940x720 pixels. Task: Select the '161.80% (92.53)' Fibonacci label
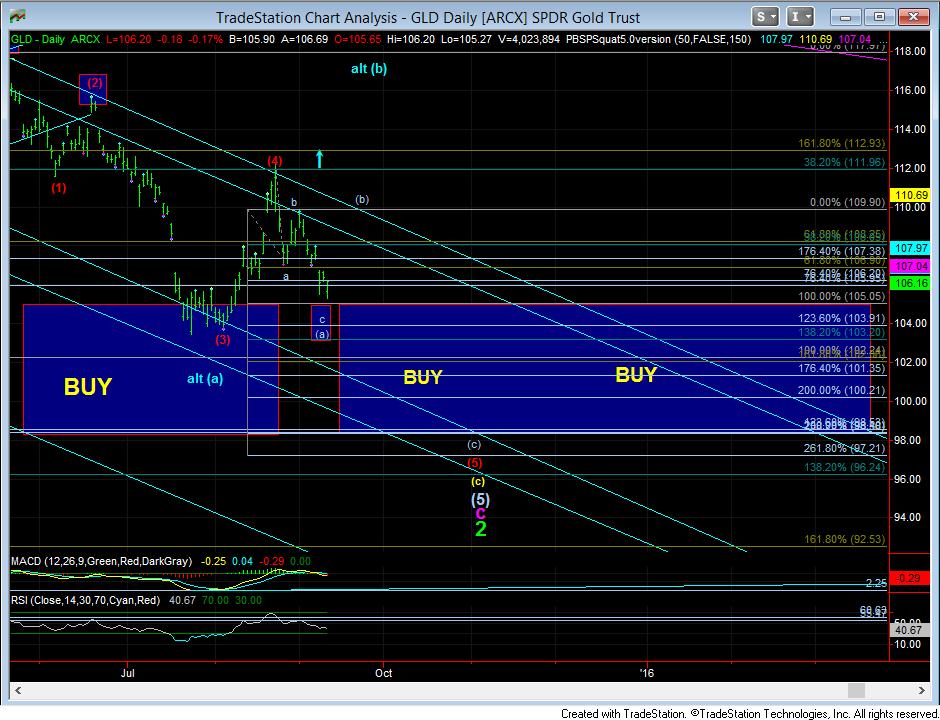[x=845, y=540]
